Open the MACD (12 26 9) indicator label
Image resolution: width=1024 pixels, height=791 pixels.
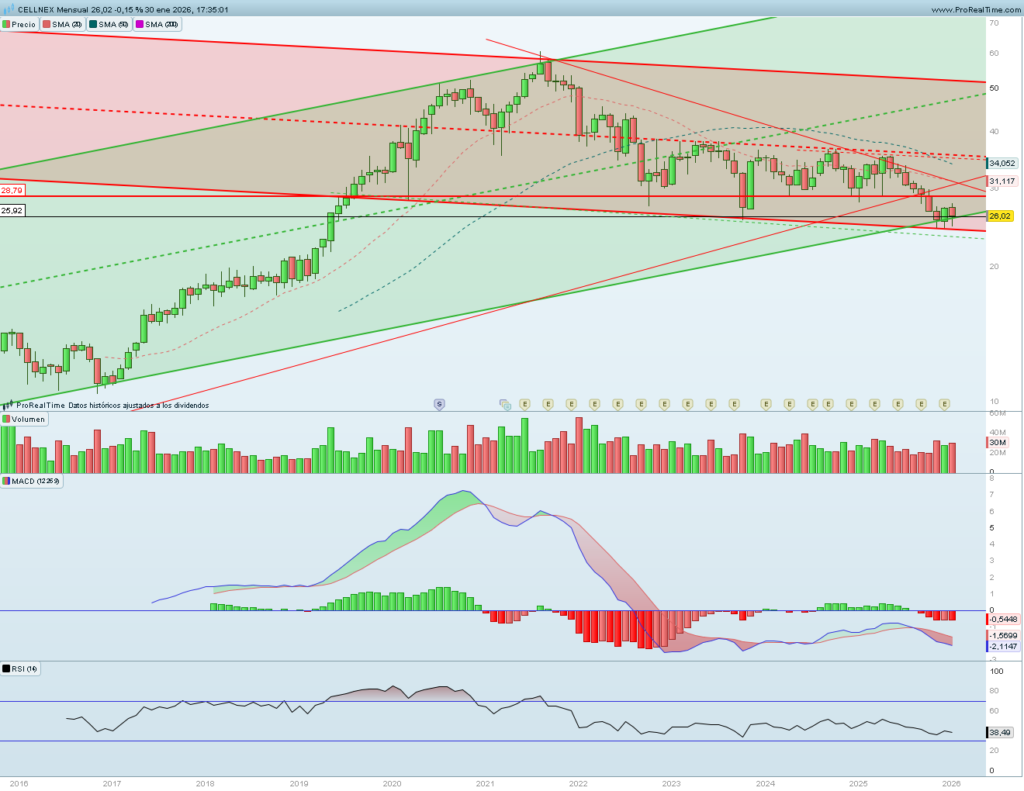pyautogui.click(x=31, y=481)
